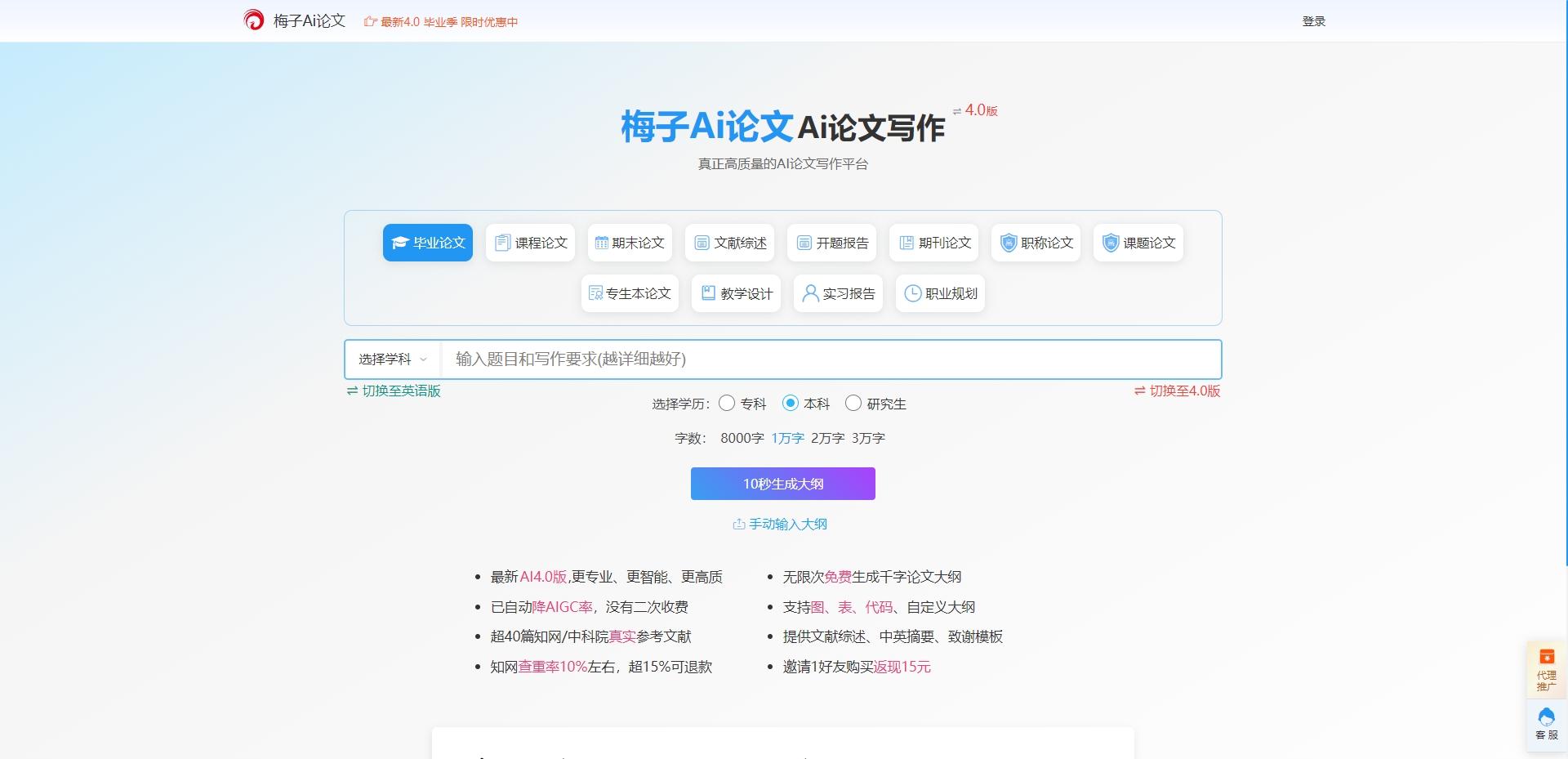Click the 邀请1好友购买返现15元 bullet text

point(857,667)
